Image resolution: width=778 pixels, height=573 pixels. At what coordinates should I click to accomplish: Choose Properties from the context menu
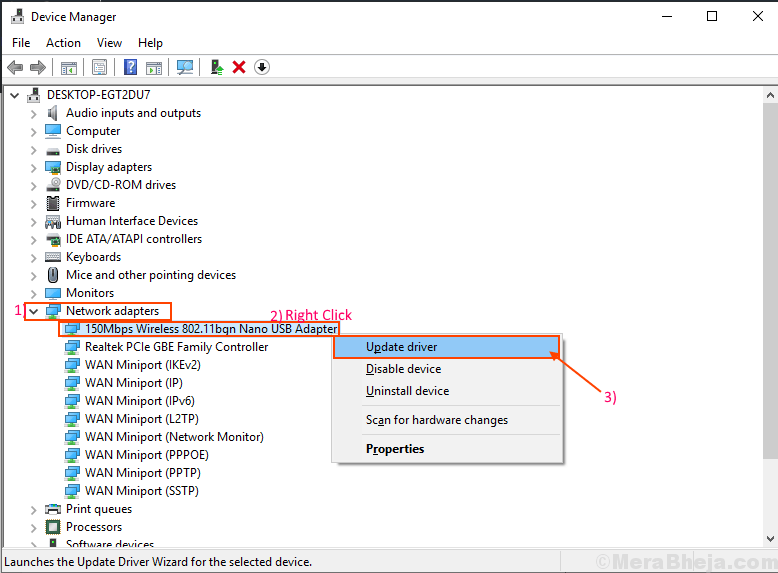(447, 448)
